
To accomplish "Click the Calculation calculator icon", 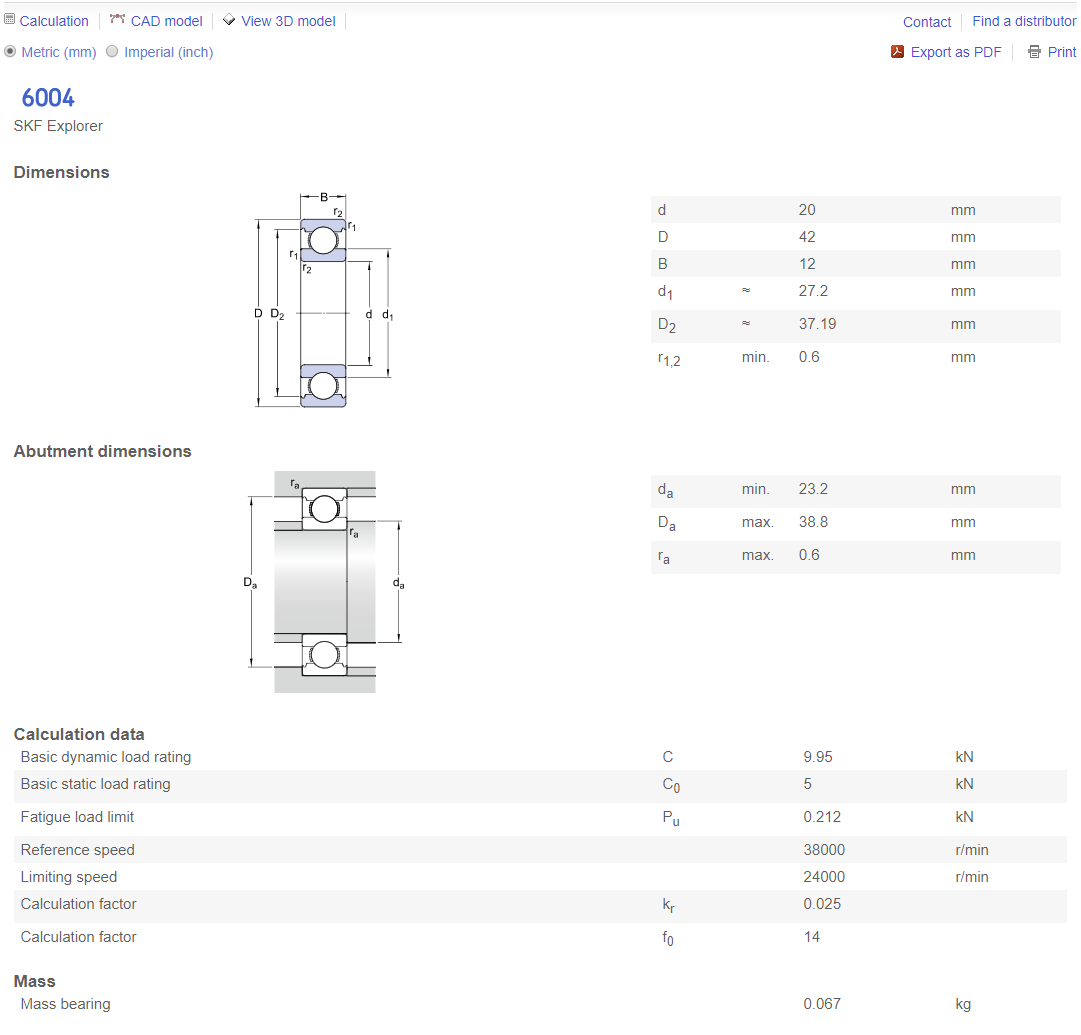I will click(x=9, y=19).
